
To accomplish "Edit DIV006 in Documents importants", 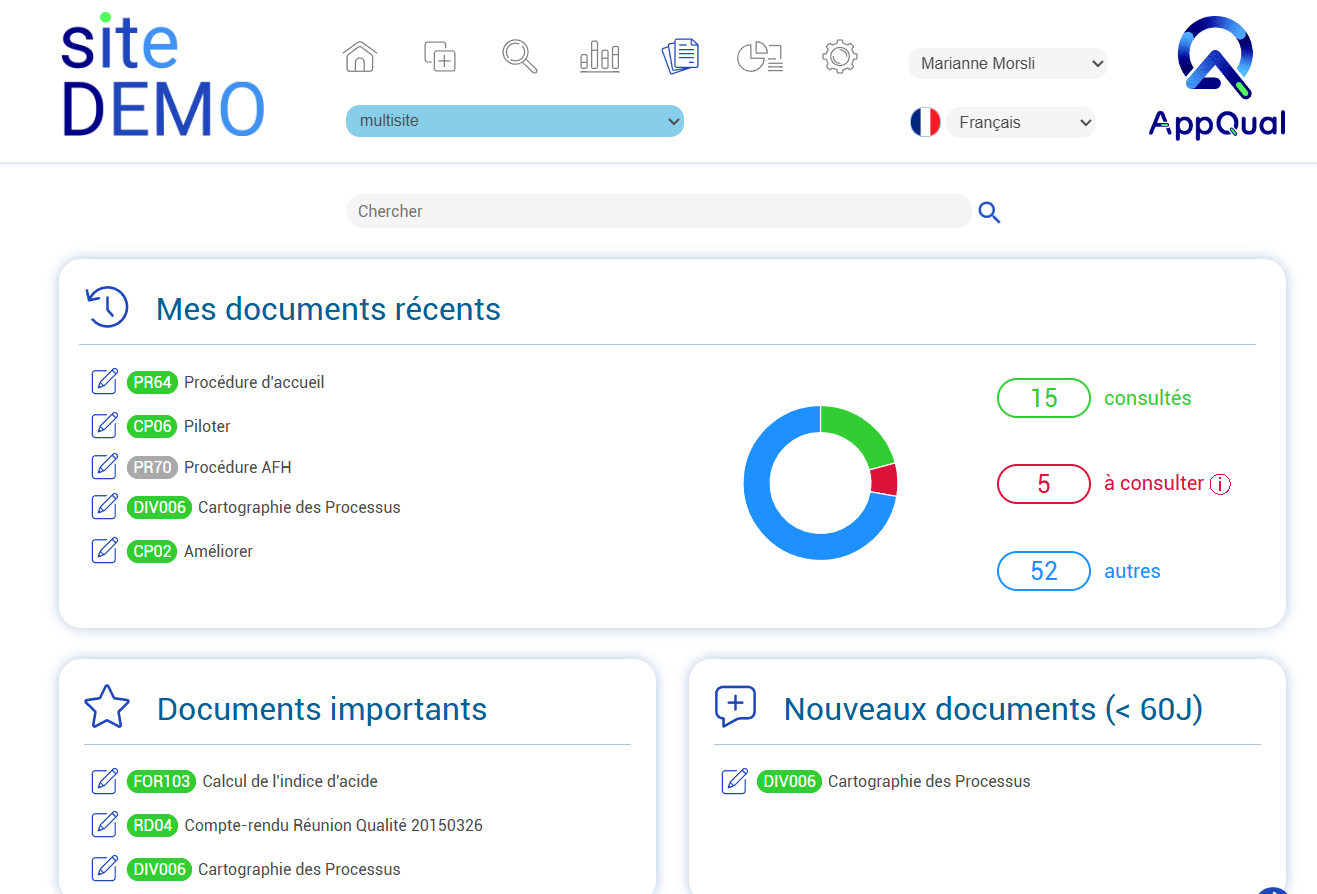I will click(x=105, y=869).
